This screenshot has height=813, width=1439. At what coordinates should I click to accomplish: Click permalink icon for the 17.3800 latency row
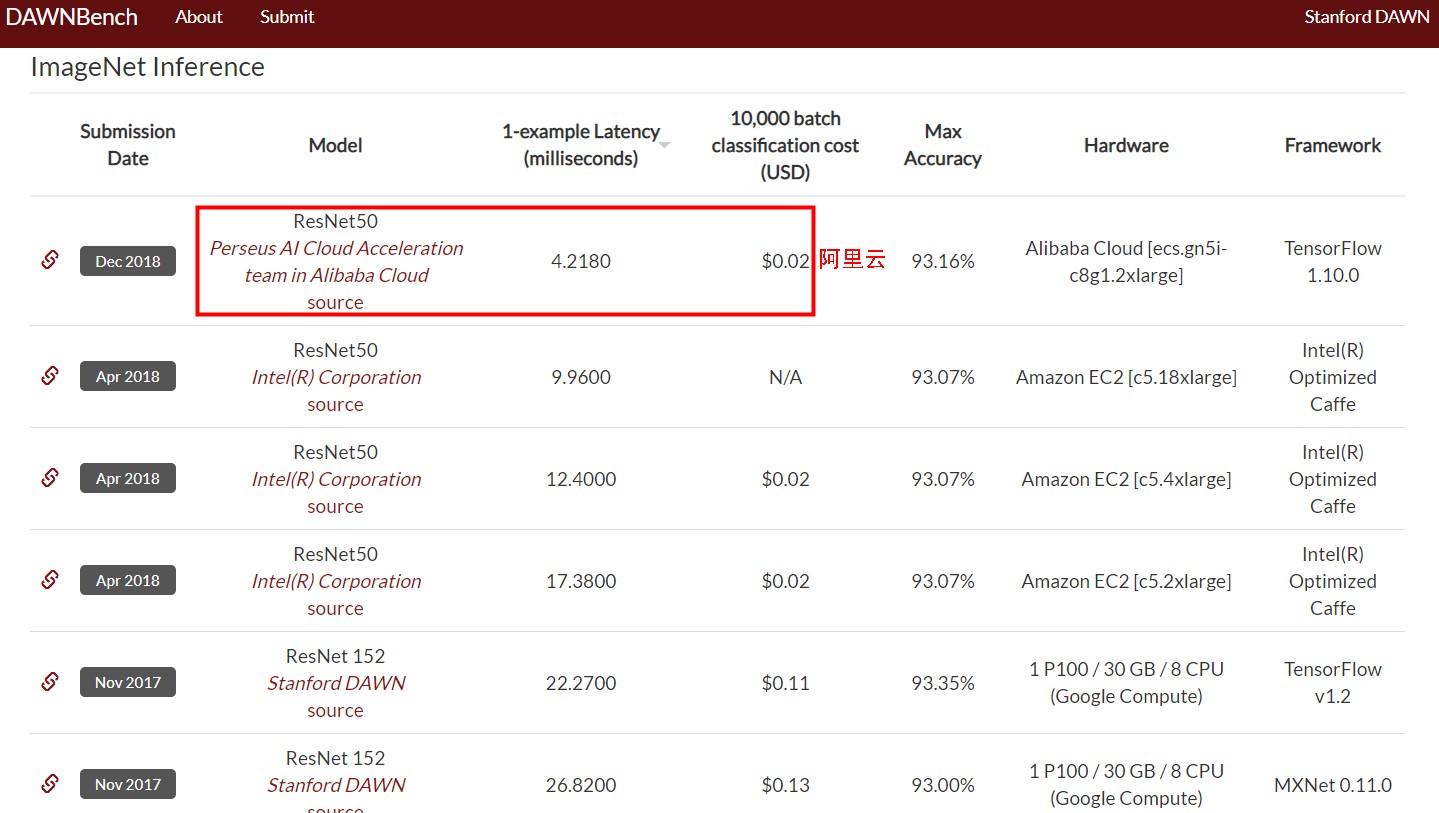[50, 580]
